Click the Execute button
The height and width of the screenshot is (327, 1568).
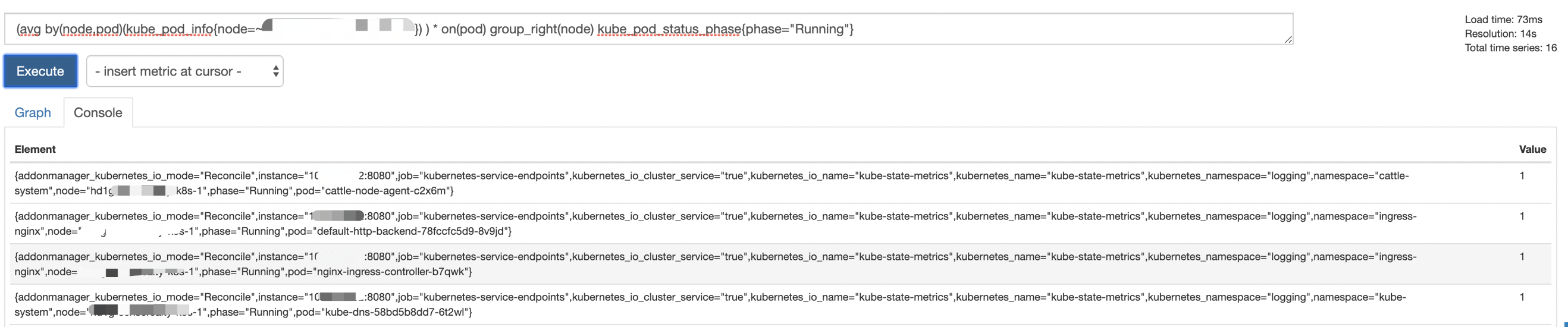[40, 71]
